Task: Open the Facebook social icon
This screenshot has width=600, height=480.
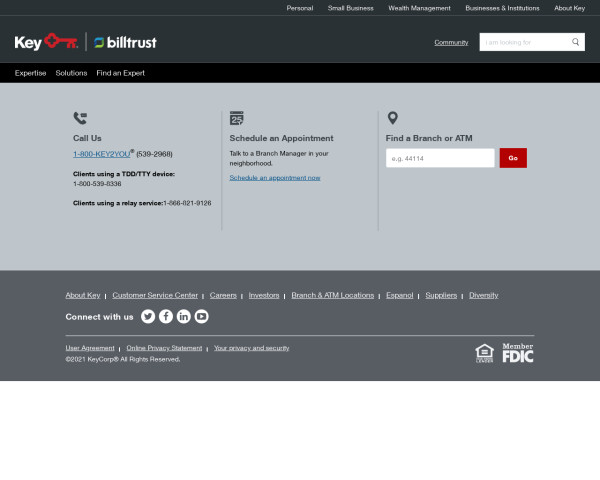Action: tap(166, 317)
